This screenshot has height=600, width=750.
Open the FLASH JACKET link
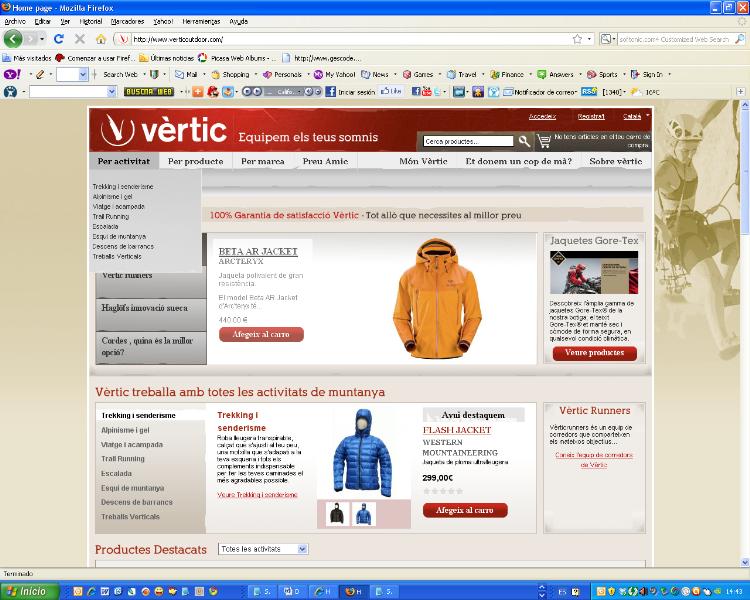click(x=457, y=430)
